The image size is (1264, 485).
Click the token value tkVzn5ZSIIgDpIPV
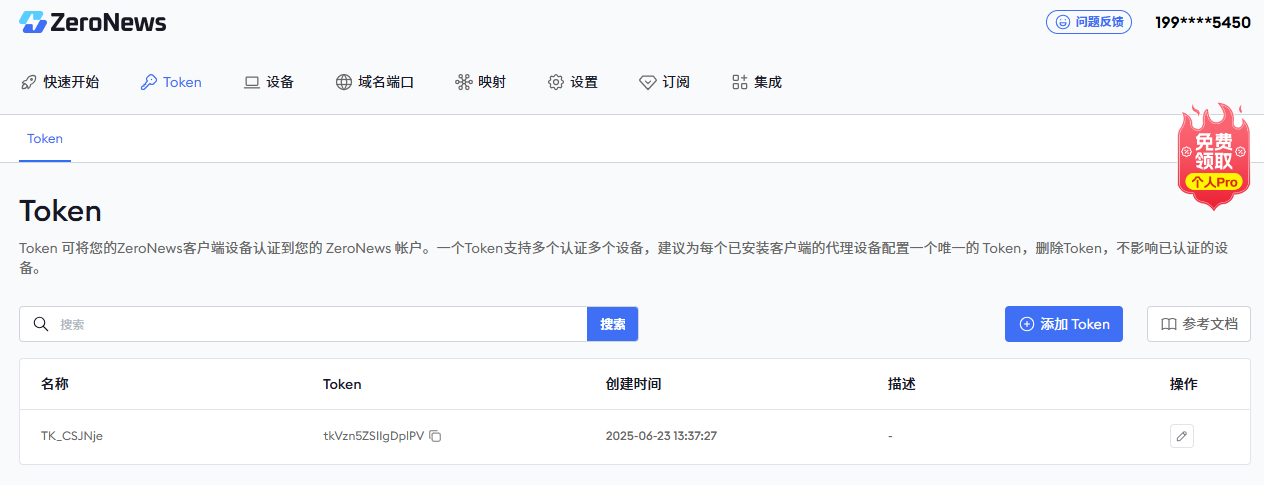pos(373,436)
